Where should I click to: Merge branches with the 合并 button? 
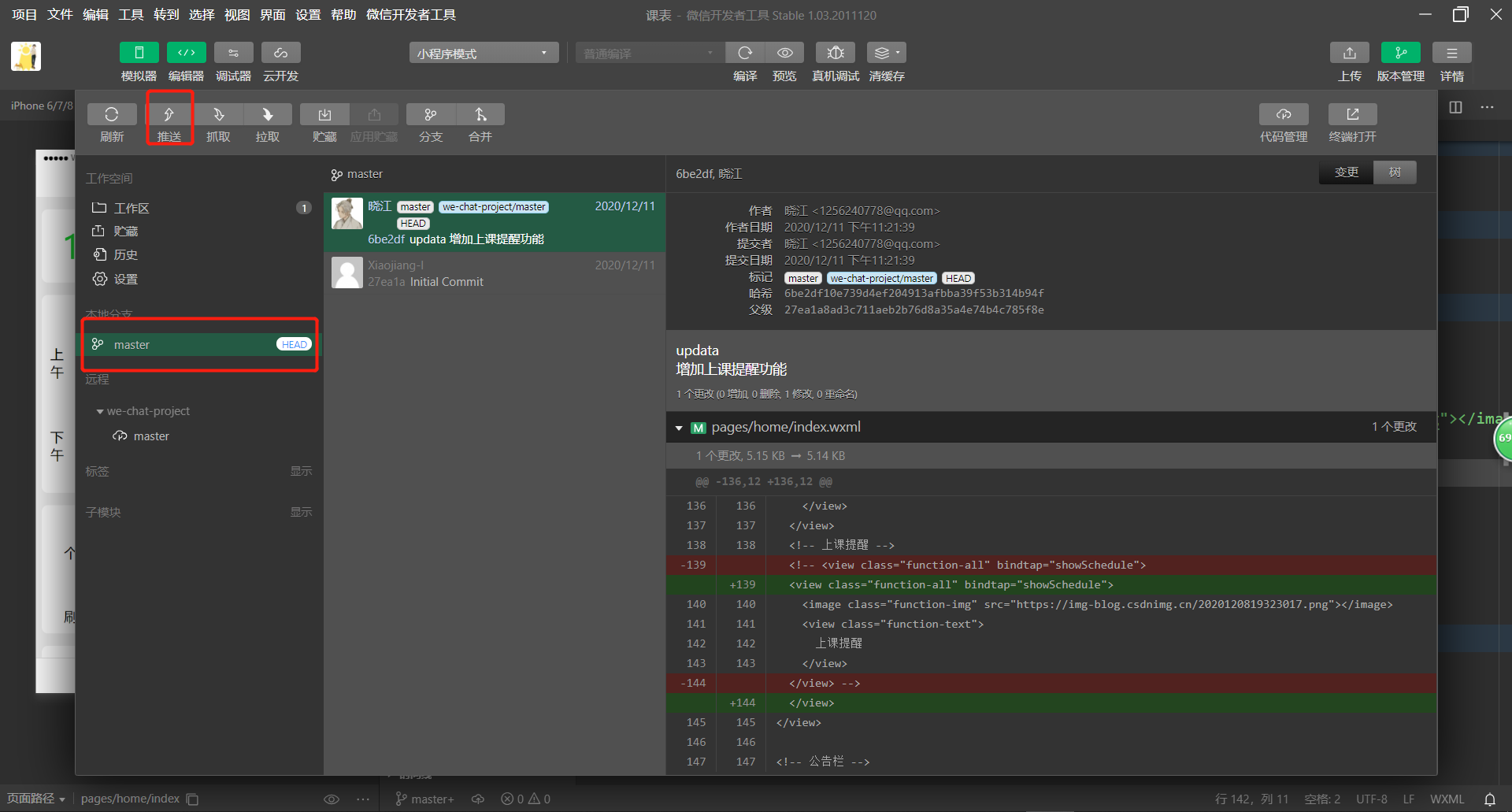480,114
